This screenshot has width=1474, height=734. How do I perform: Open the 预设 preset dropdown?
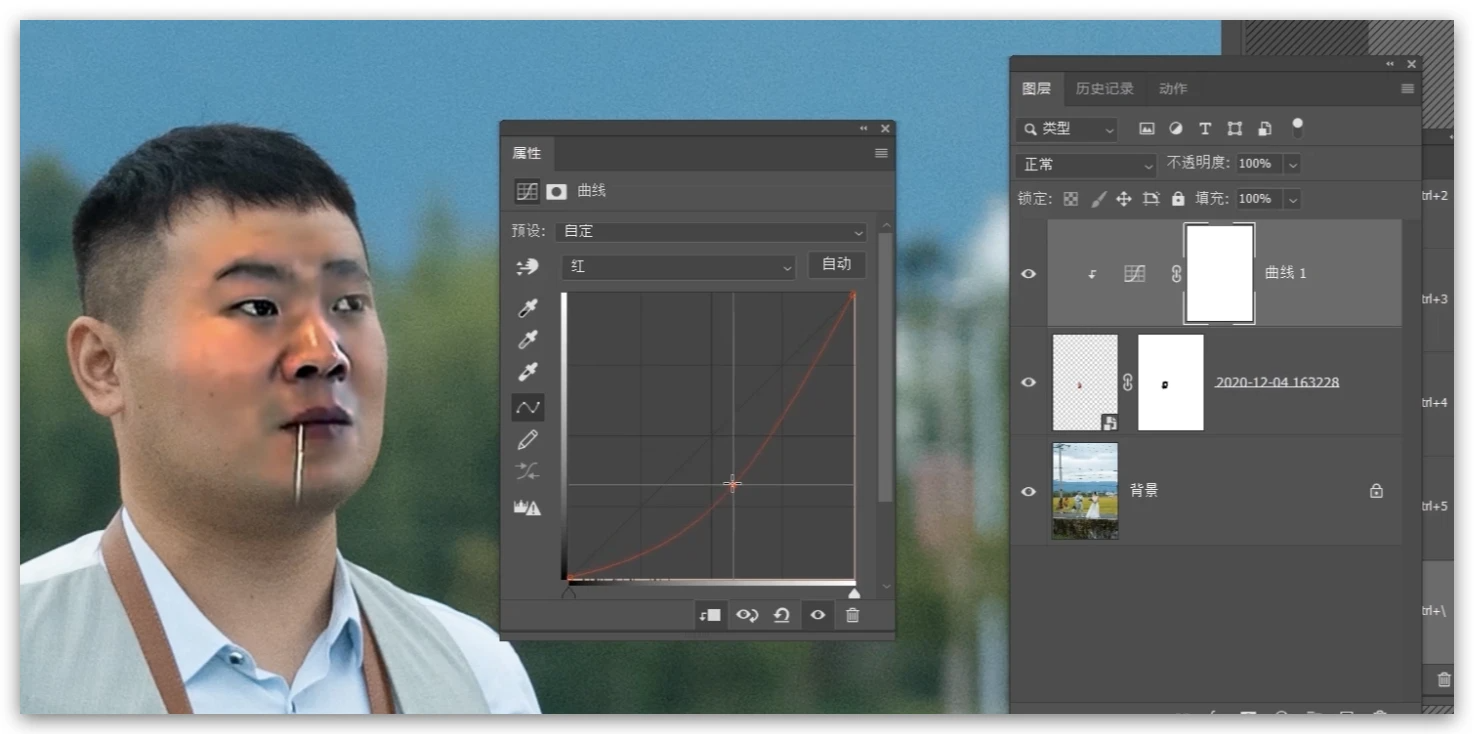(x=712, y=231)
